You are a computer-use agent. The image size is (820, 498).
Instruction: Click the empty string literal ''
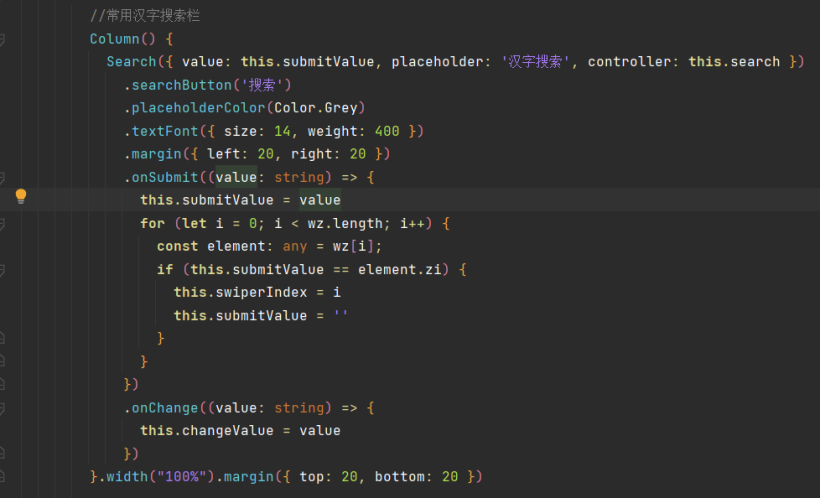[x=340, y=315]
